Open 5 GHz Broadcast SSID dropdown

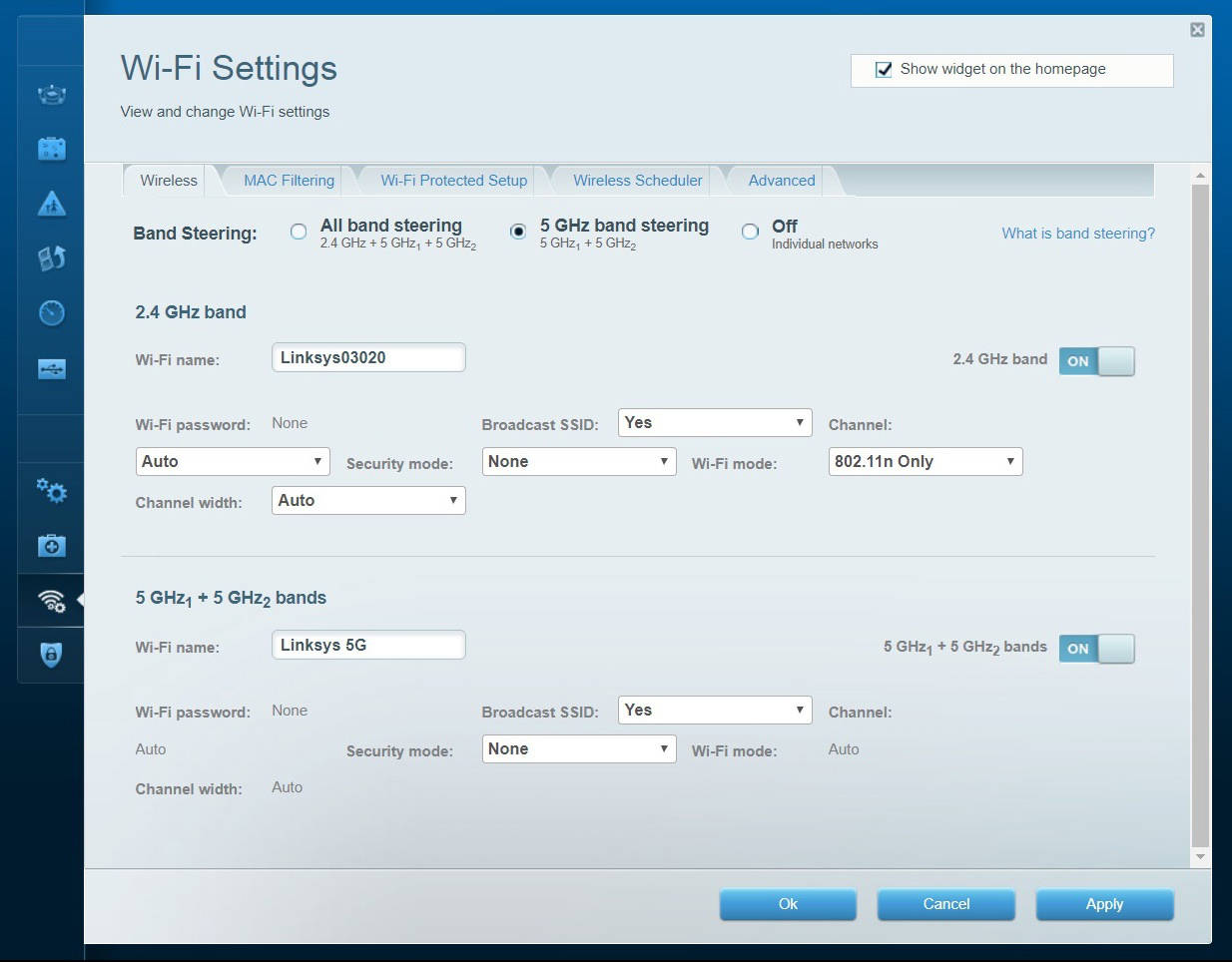[x=715, y=710]
